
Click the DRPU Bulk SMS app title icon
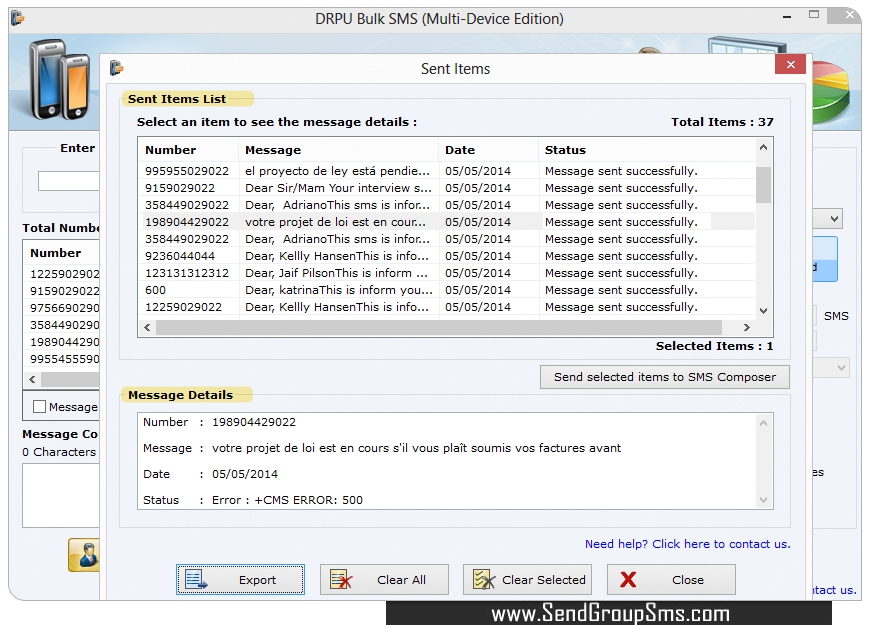pyautogui.click(x=18, y=18)
